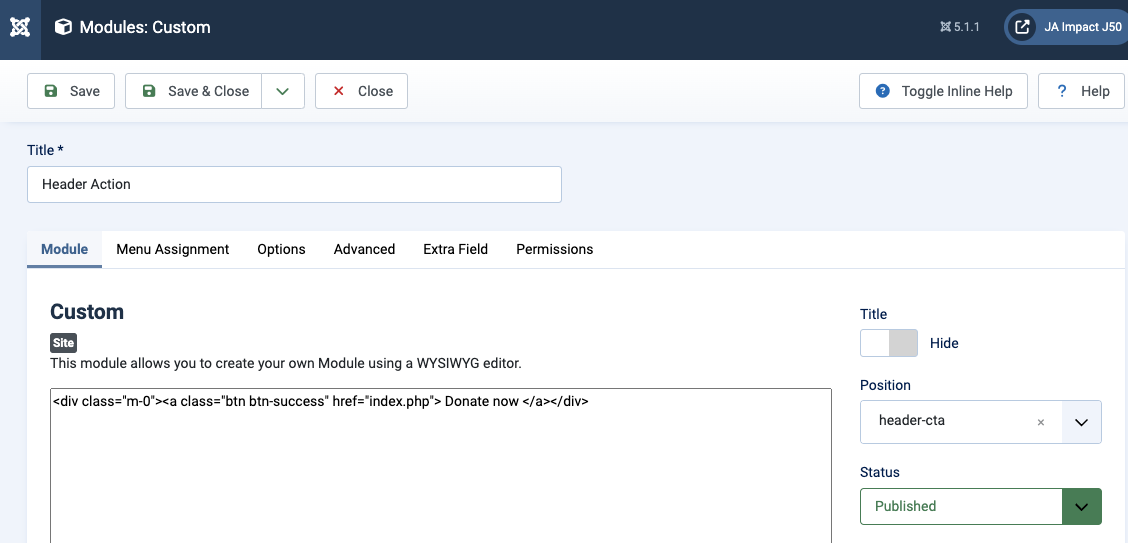Clear the header-cta position with x icon
The height and width of the screenshot is (543, 1128).
(x=1040, y=422)
